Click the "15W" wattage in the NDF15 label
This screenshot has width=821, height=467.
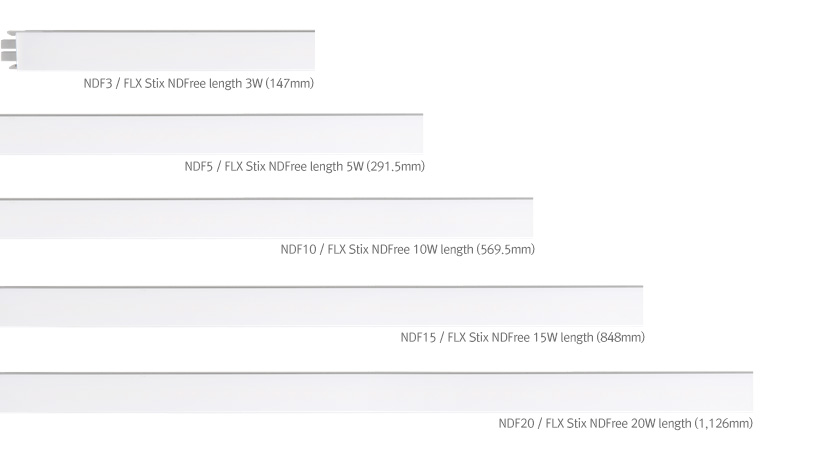tap(545, 337)
